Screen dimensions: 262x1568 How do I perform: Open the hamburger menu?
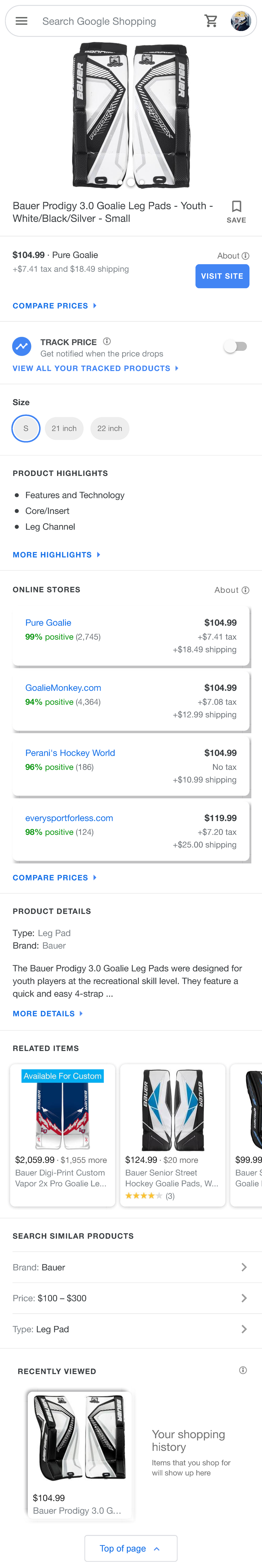[x=21, y=21]
